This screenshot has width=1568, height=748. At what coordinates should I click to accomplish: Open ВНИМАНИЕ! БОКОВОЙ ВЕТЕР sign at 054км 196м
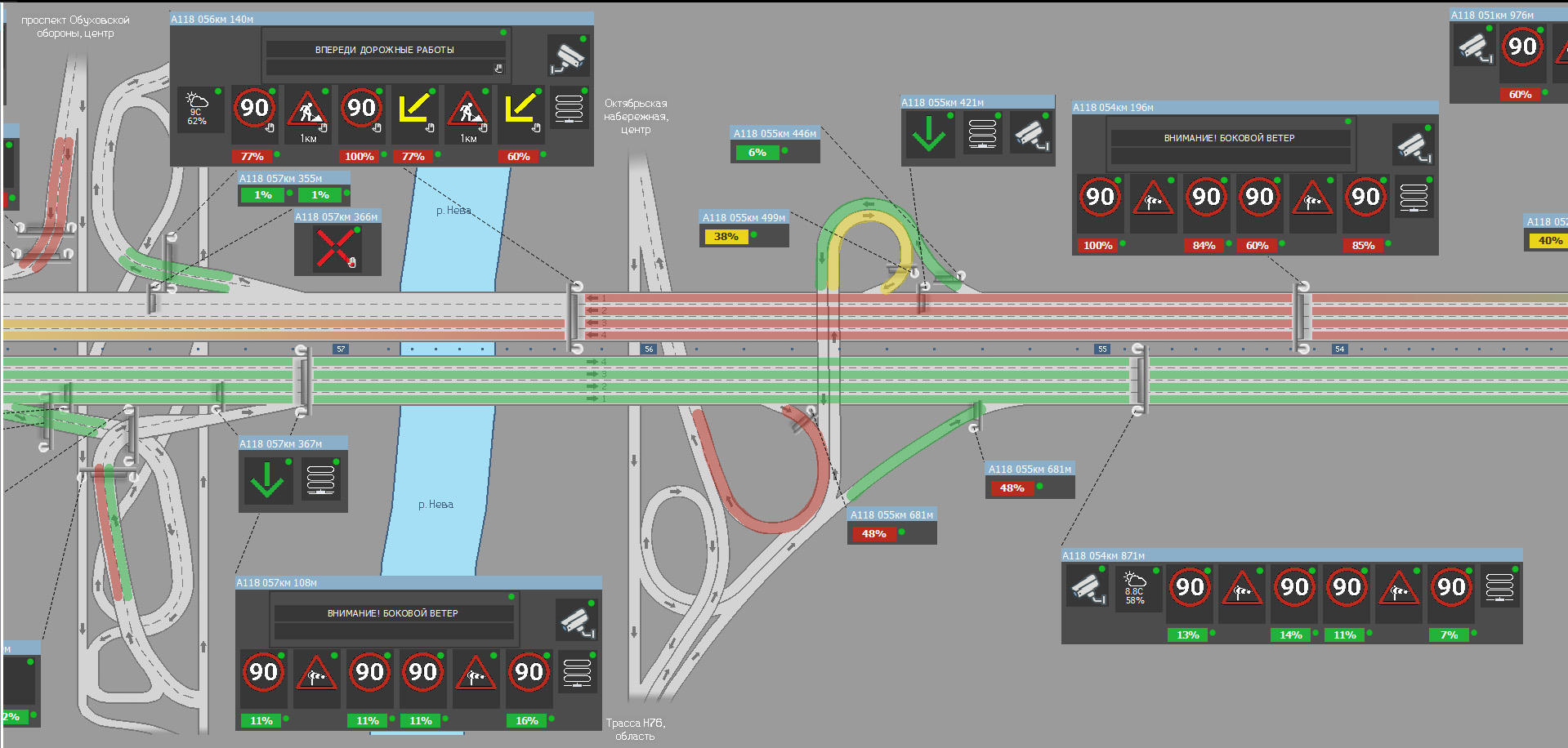click(x=1229, y=138)
